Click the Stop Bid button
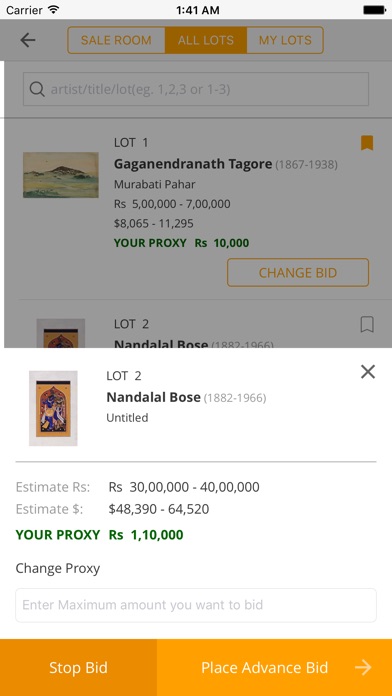The image size is (392, 696). [78, 668]
